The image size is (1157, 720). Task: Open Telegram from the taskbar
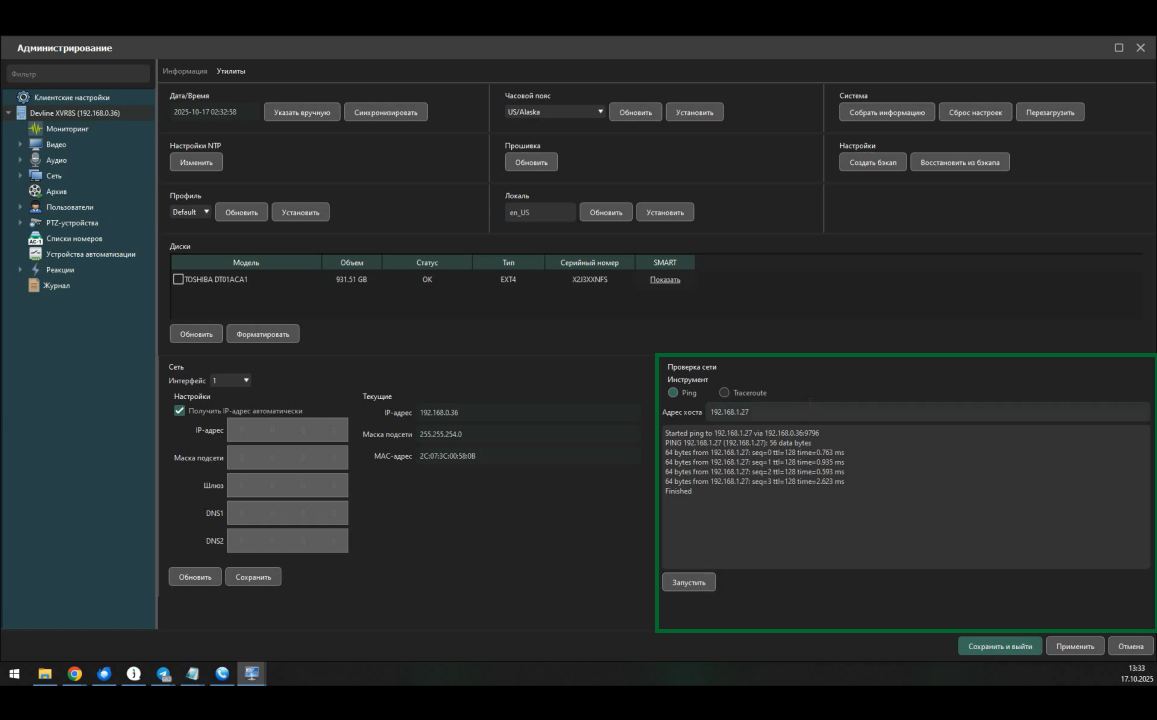pos(163,674)
